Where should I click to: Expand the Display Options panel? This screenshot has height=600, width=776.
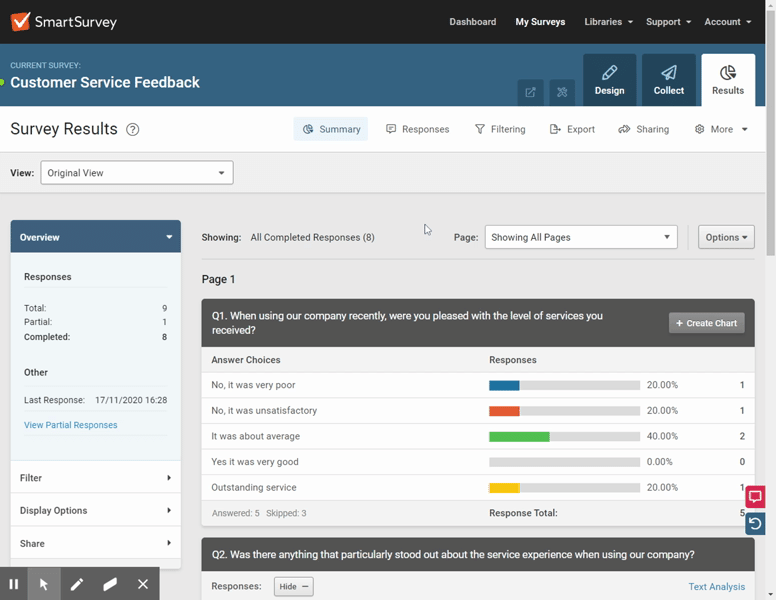point(96,510)
